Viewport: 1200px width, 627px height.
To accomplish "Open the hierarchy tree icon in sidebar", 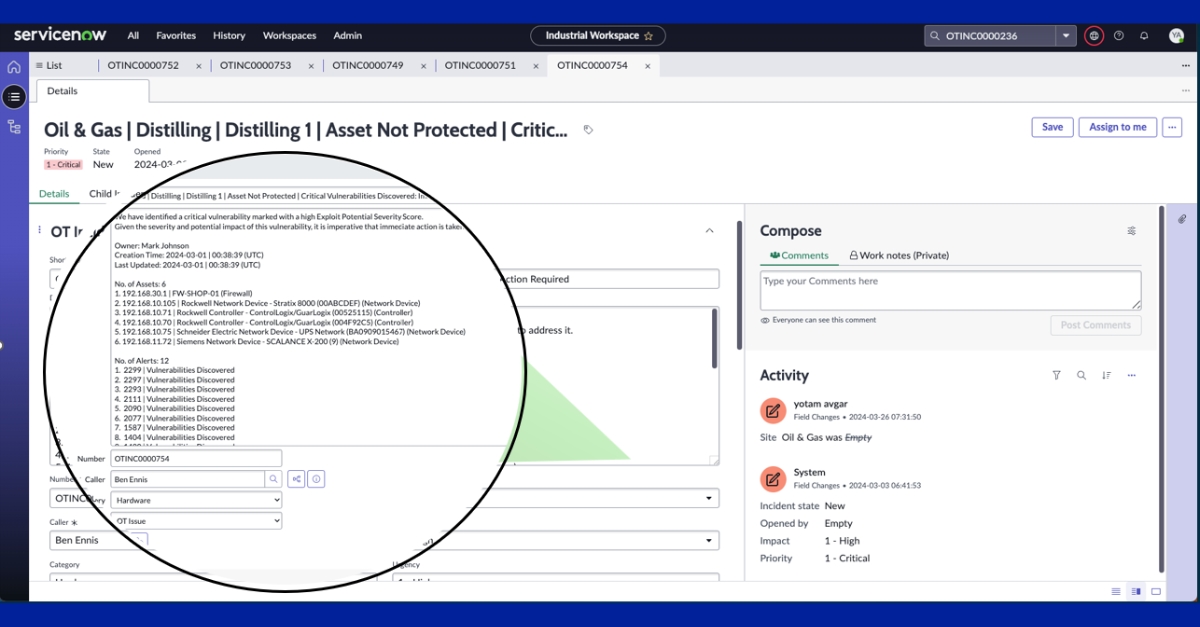I will tap(14, 127).
